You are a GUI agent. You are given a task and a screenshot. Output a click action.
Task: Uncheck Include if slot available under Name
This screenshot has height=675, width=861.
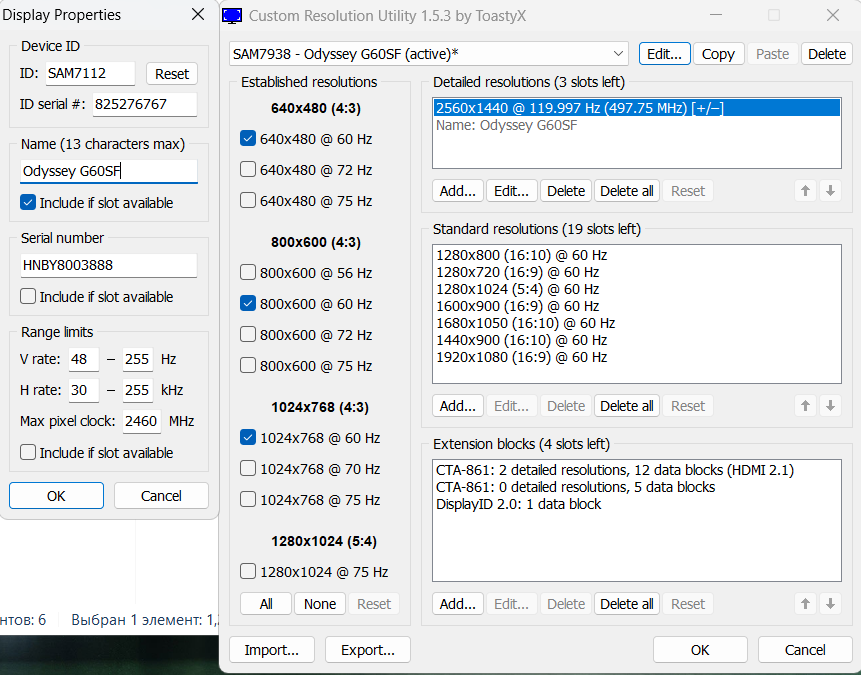(28, 202)
